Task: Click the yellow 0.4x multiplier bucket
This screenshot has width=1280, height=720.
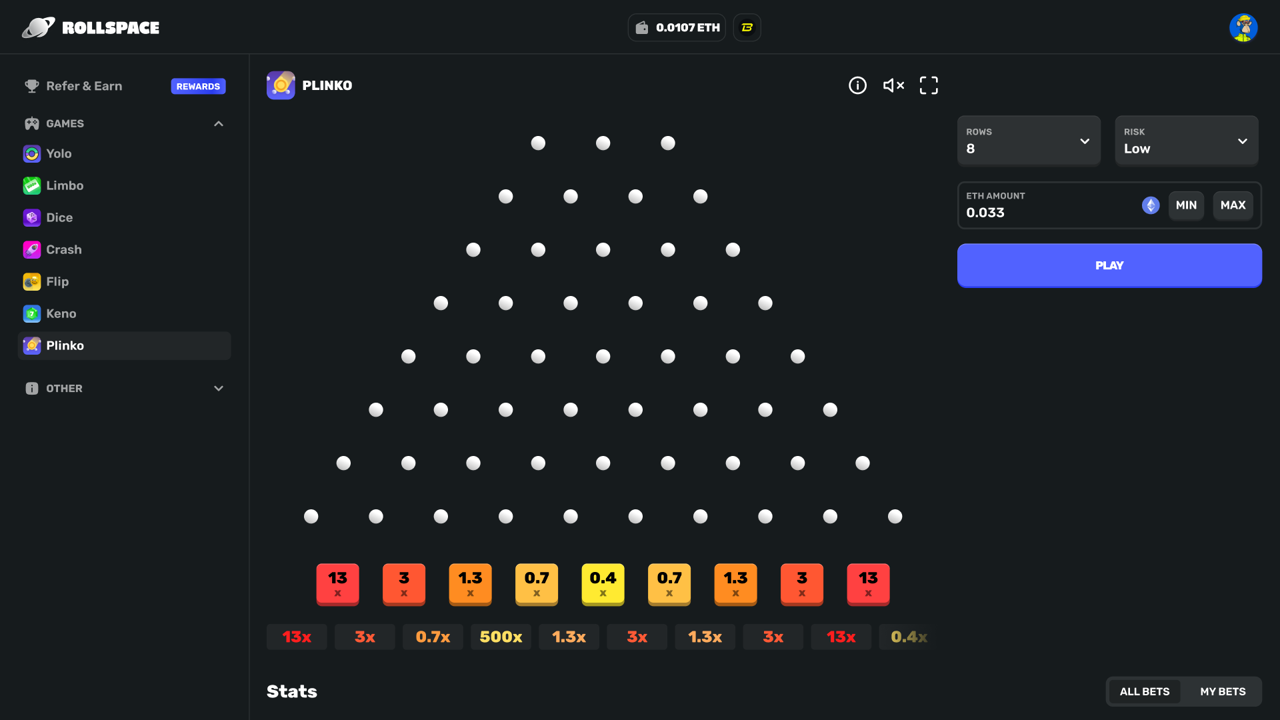Action: tap(603, 584)
